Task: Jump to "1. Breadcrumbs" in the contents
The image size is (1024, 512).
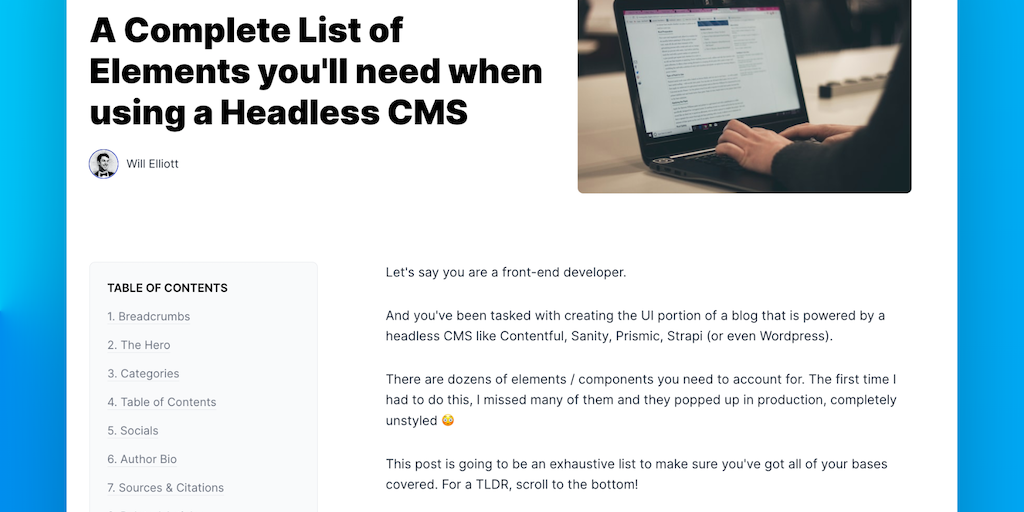Action: 149,317
